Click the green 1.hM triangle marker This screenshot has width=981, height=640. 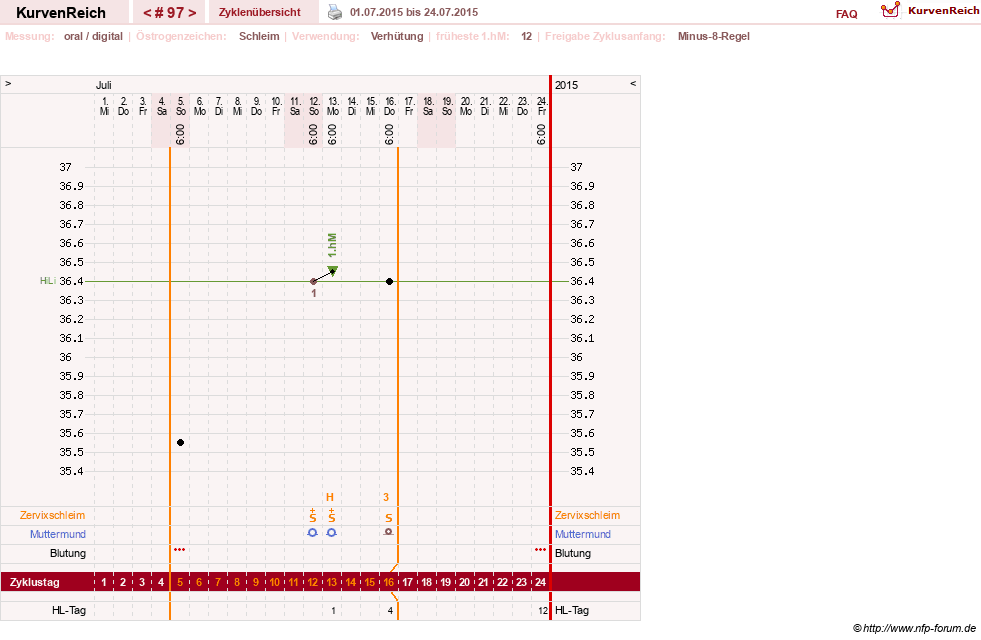pos(333,270)
